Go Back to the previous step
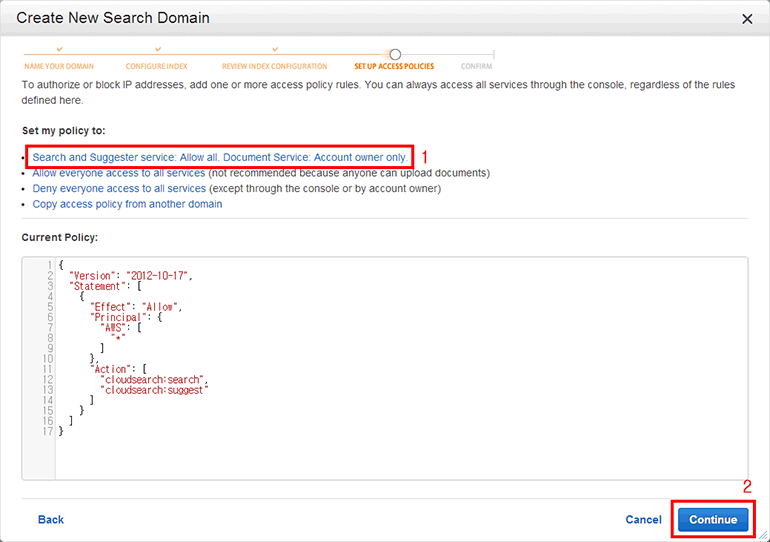Image resolution: width=770 pixels, height=542 pixels. (51, 520)
